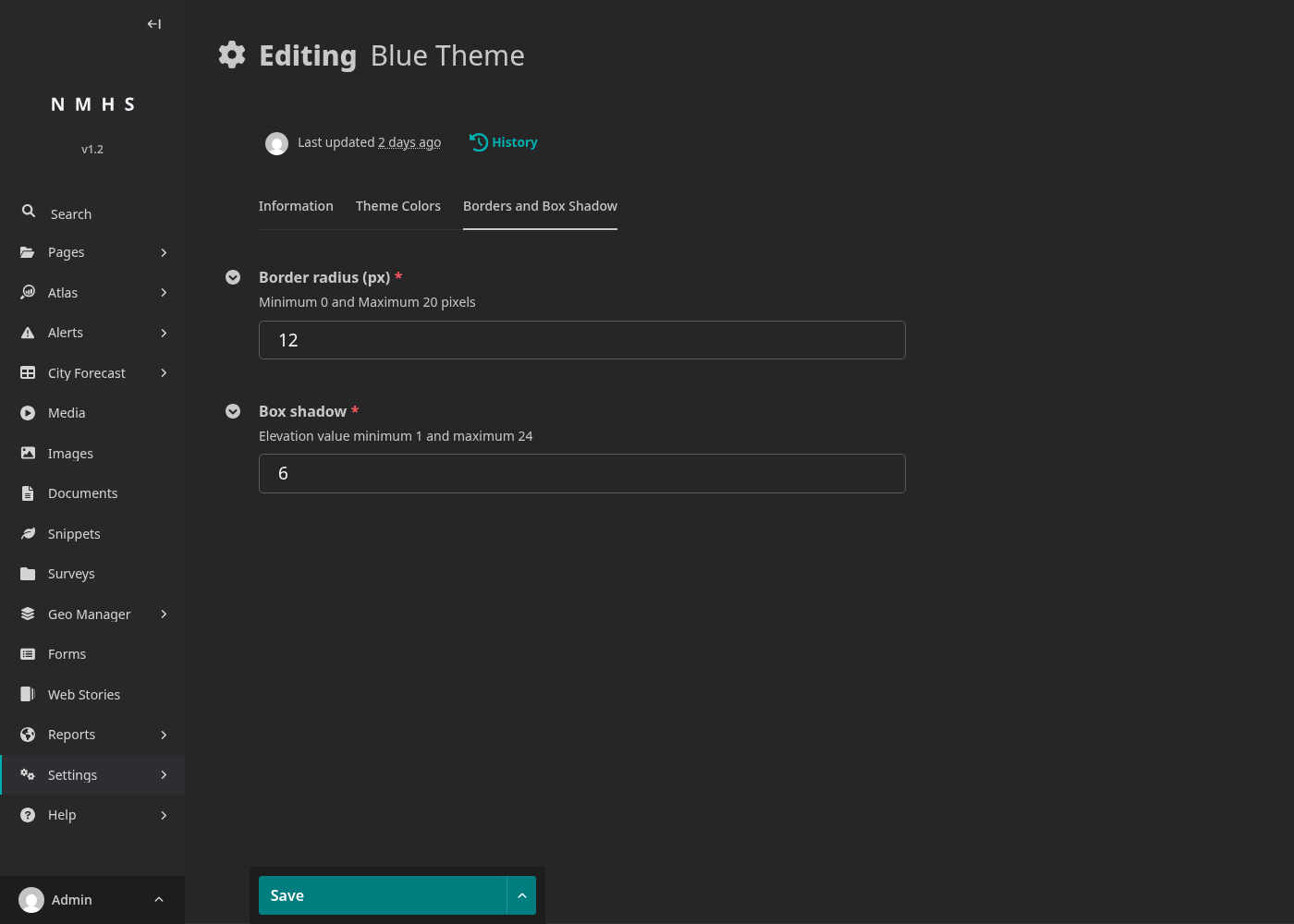Click the NMHS logo text
1294x924 pixels.
point(92,104)
